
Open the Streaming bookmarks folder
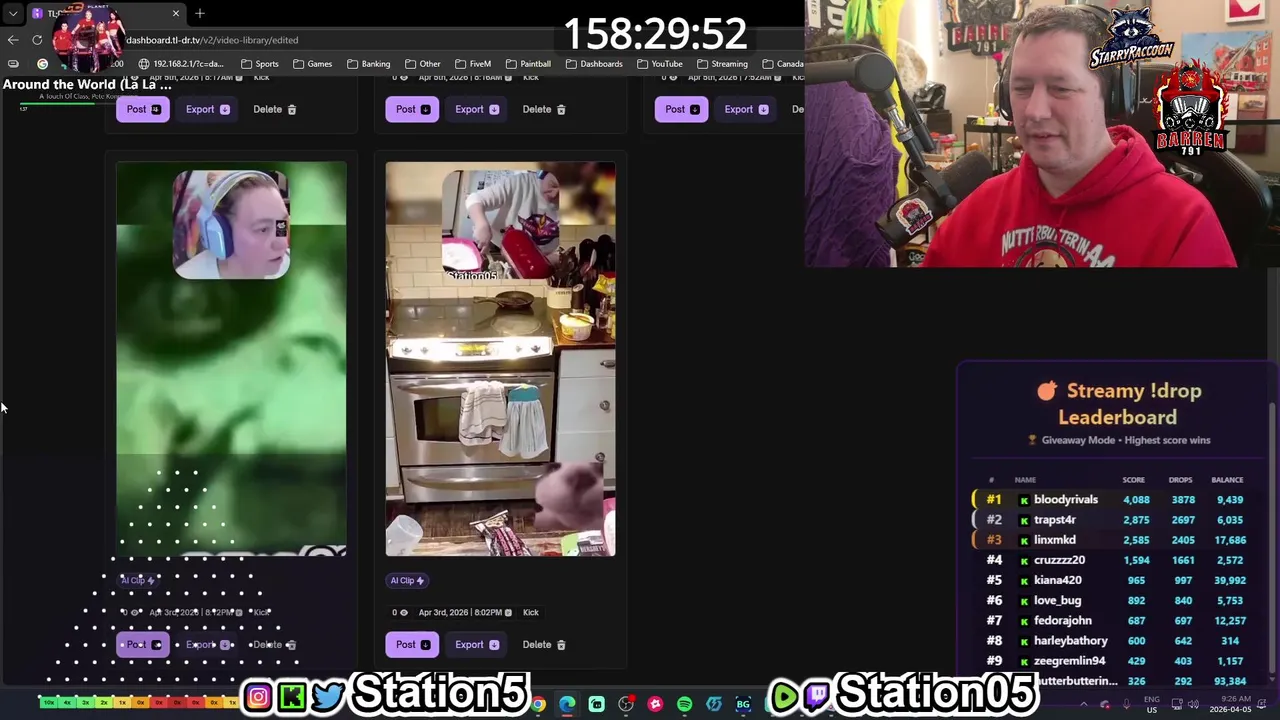721,64
